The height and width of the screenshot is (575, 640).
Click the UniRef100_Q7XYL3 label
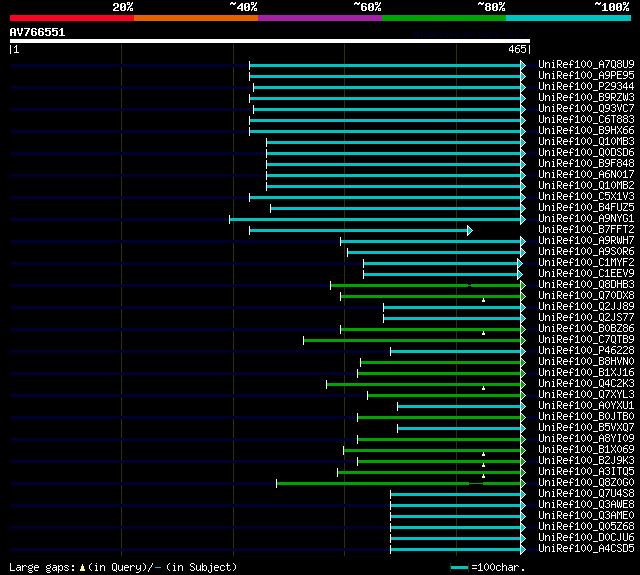click(x=586, y=395)
